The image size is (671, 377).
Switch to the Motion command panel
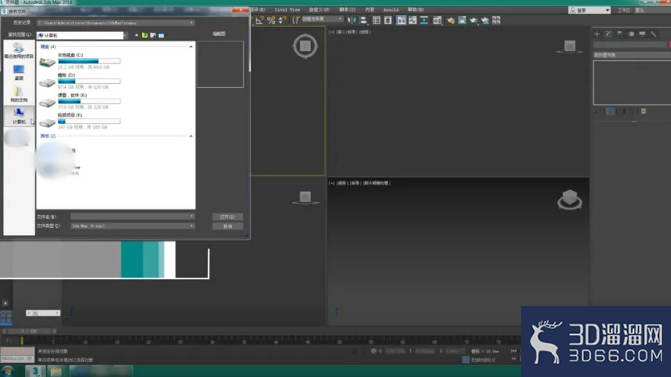631,34
